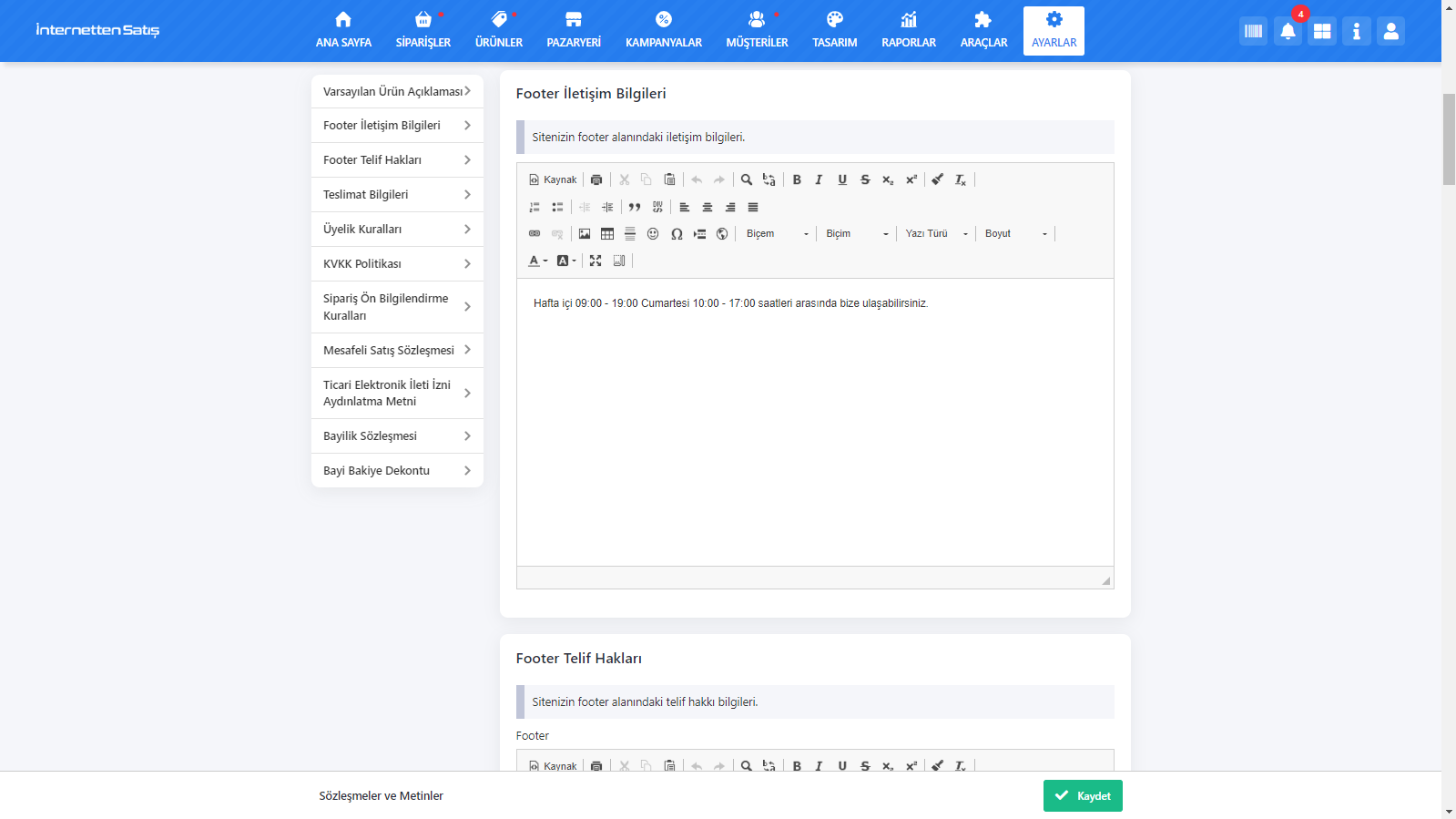Open the smiley picker in the first editor
The height and width of the screenshot is (819, 1456).
pyautogui.click(x=653, y=234)
